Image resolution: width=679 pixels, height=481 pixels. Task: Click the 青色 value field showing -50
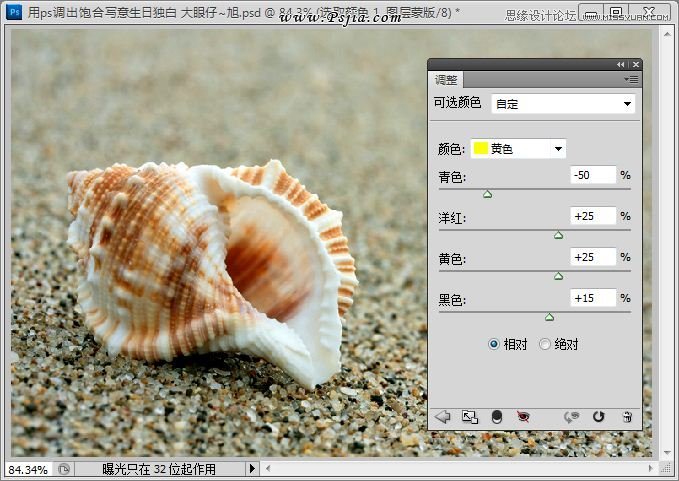click(593, 175)
